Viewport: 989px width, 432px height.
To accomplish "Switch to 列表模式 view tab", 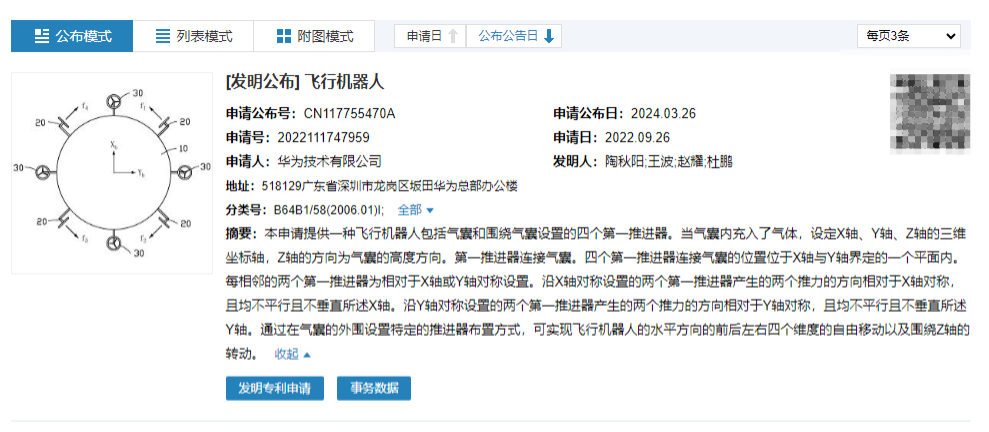I will point(194,36).
